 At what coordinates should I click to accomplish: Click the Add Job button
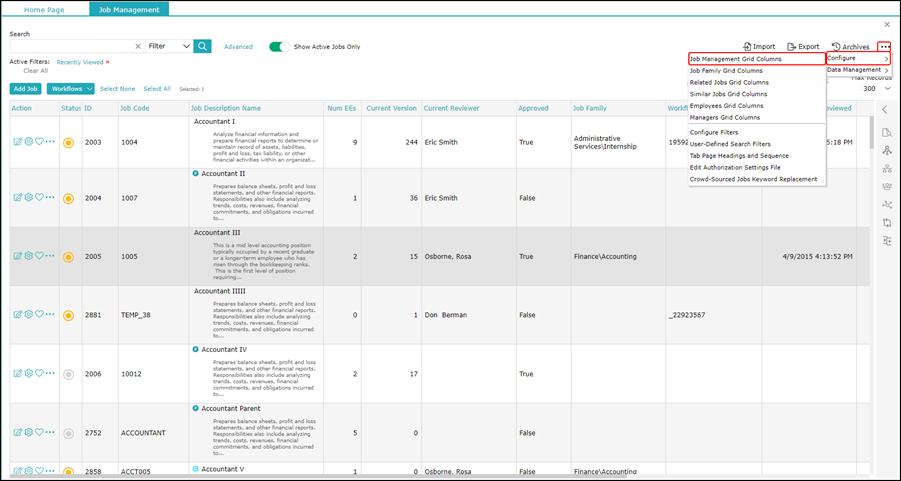(x=25, y=89)
